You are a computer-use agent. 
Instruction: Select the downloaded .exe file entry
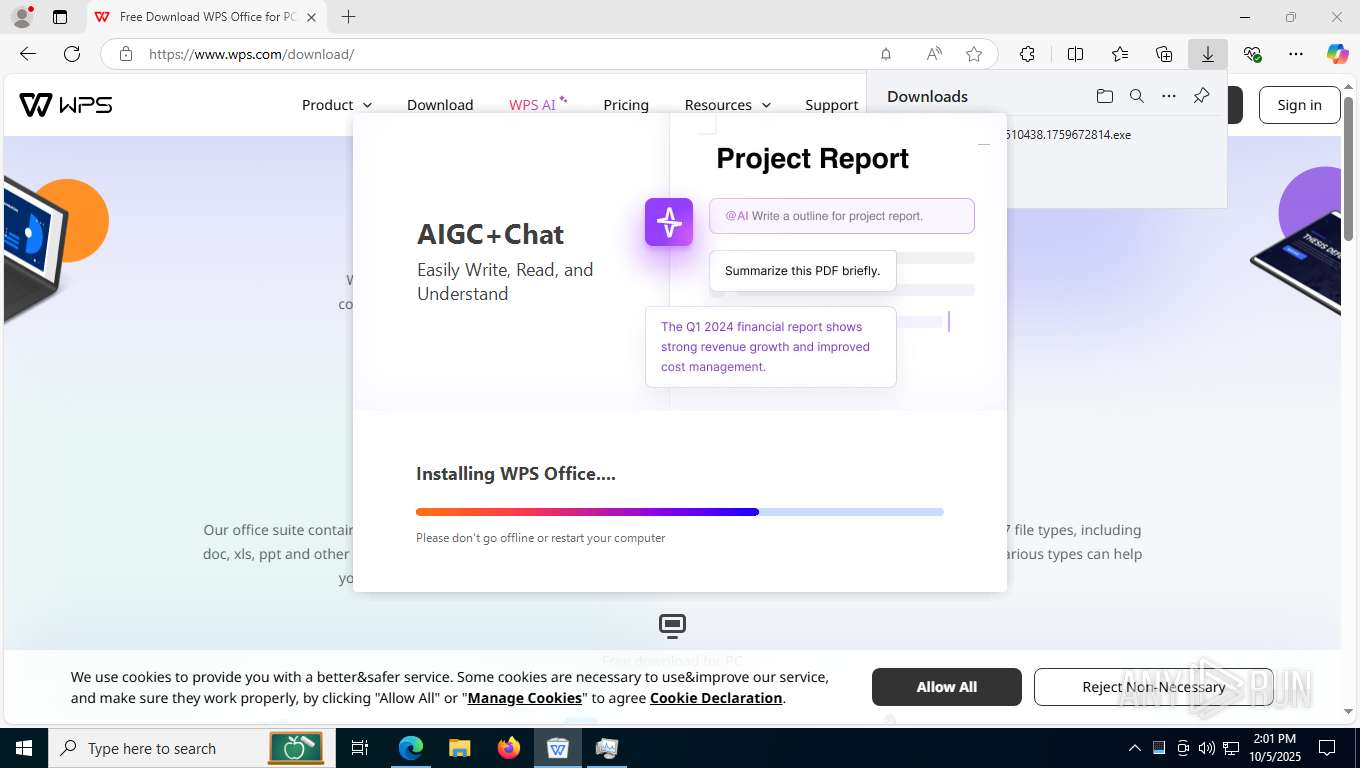coord(1068,134)
